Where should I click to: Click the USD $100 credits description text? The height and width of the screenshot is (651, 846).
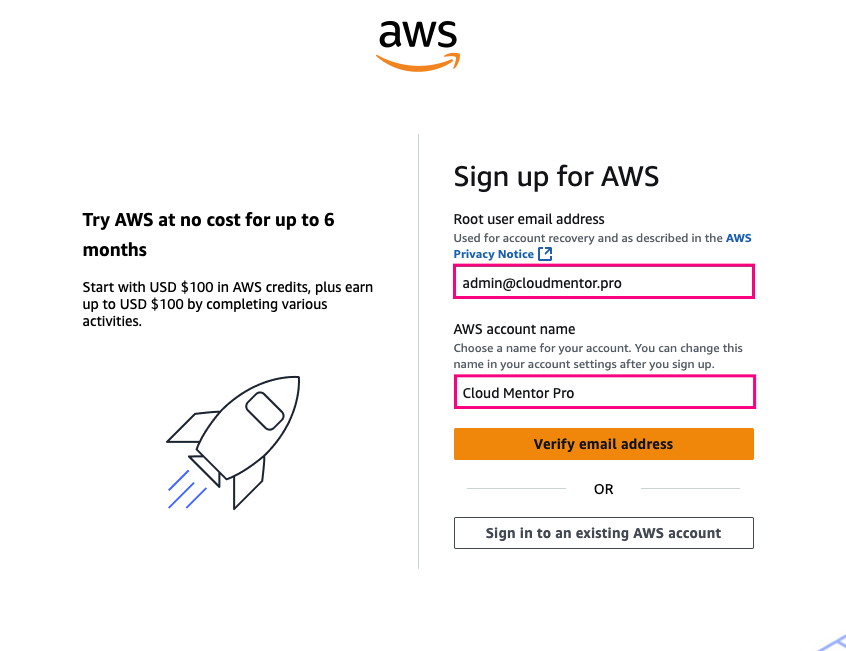click(227, 304)
